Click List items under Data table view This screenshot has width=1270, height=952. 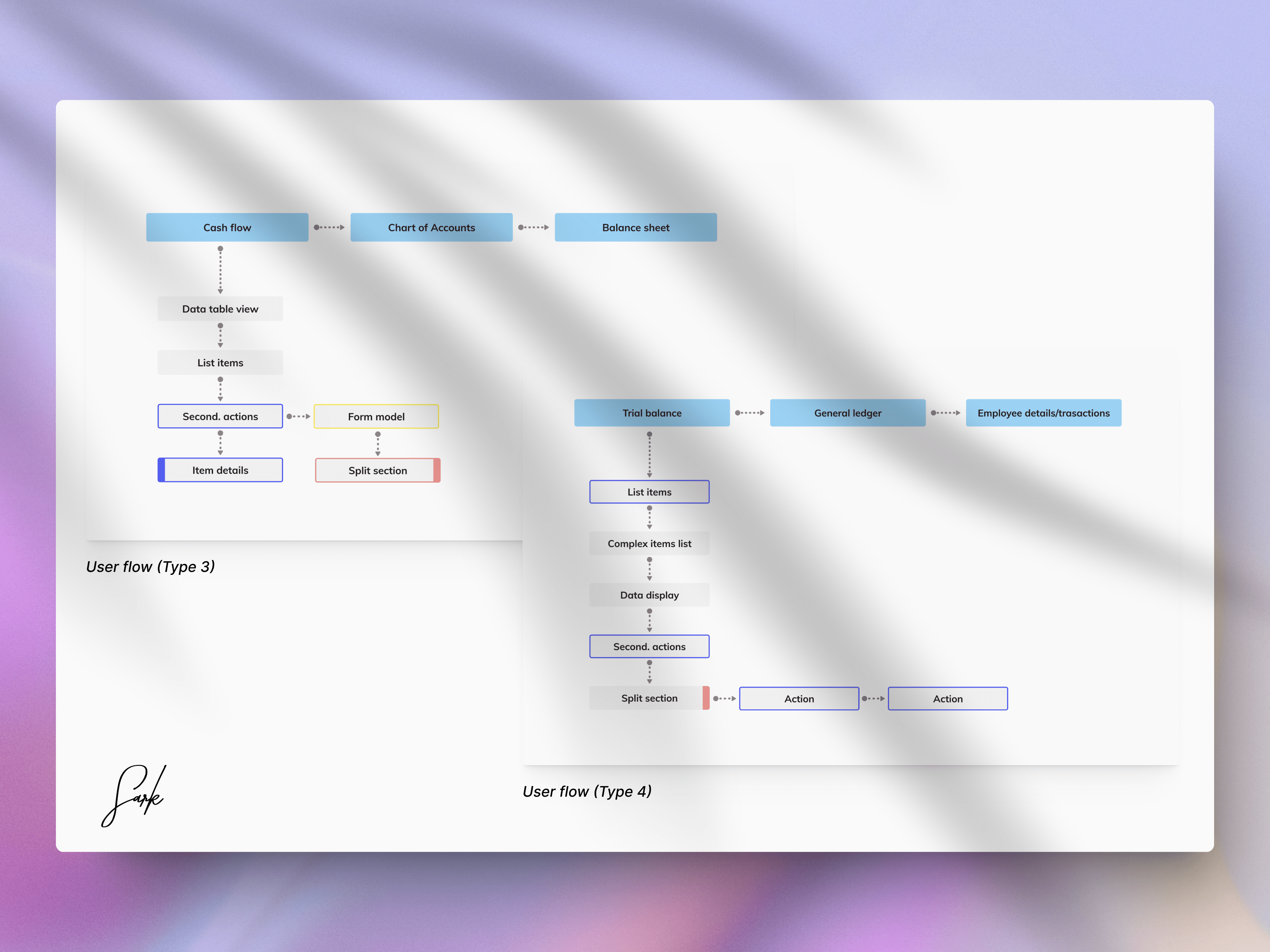pyautogui.click(x=220, y=363)
